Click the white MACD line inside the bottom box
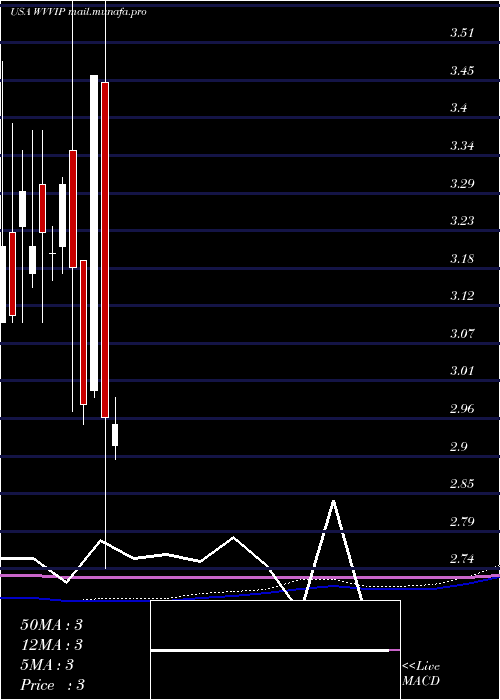The height and width of the screenshot is (700, 500). click(x=270, y=650)
